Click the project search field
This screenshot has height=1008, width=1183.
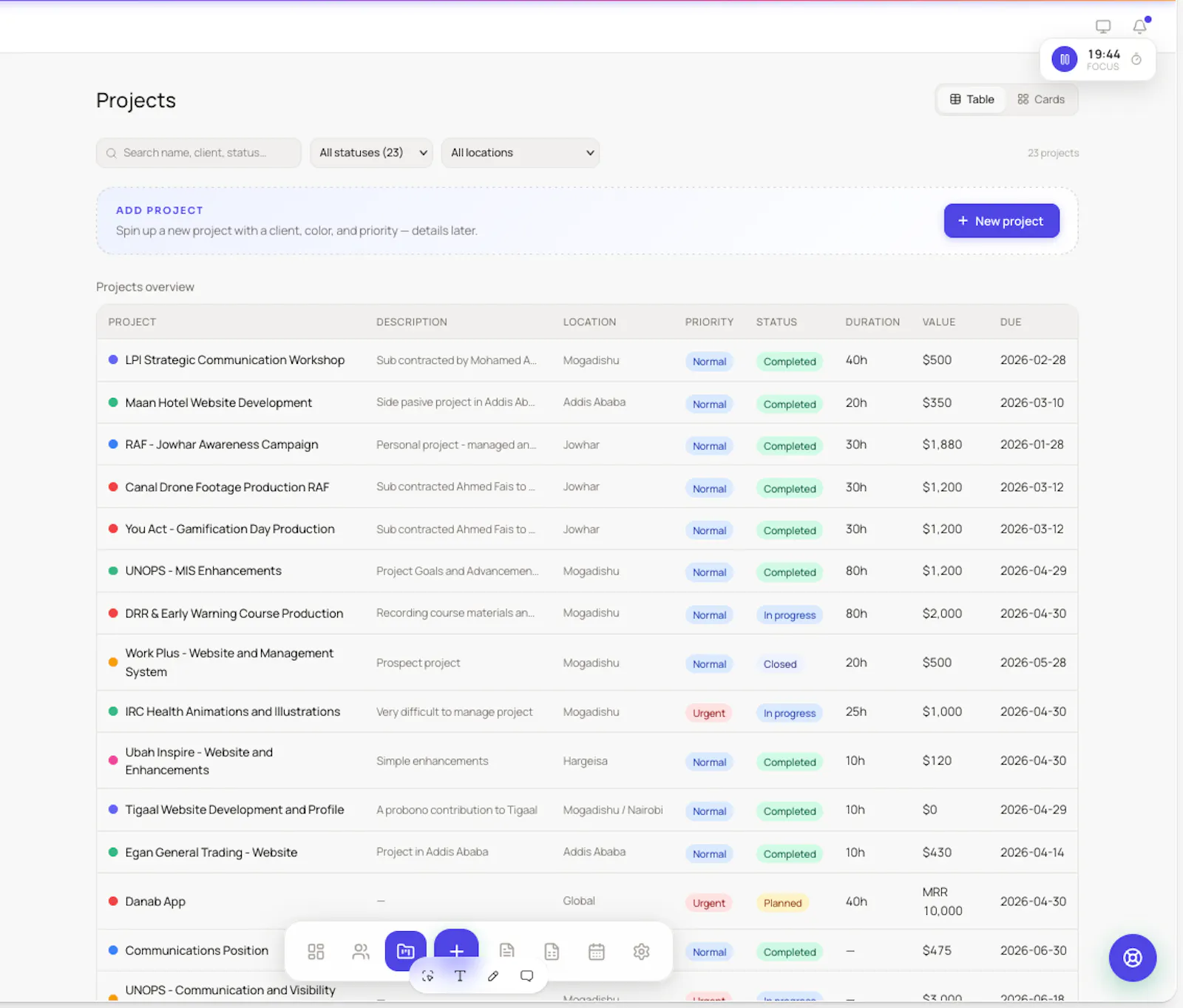tap(198, 152)
